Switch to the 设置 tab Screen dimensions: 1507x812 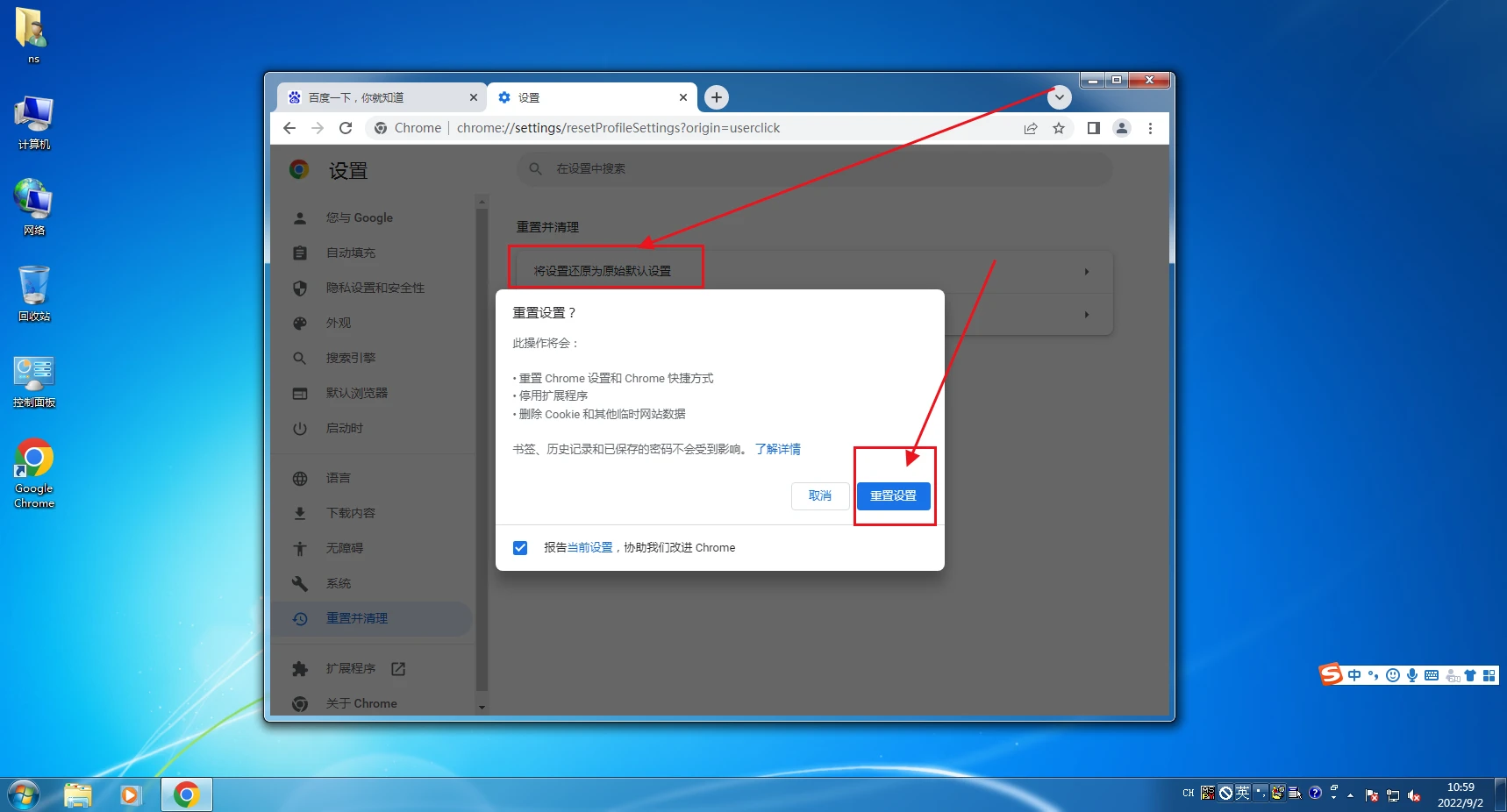tap(592, 97)
